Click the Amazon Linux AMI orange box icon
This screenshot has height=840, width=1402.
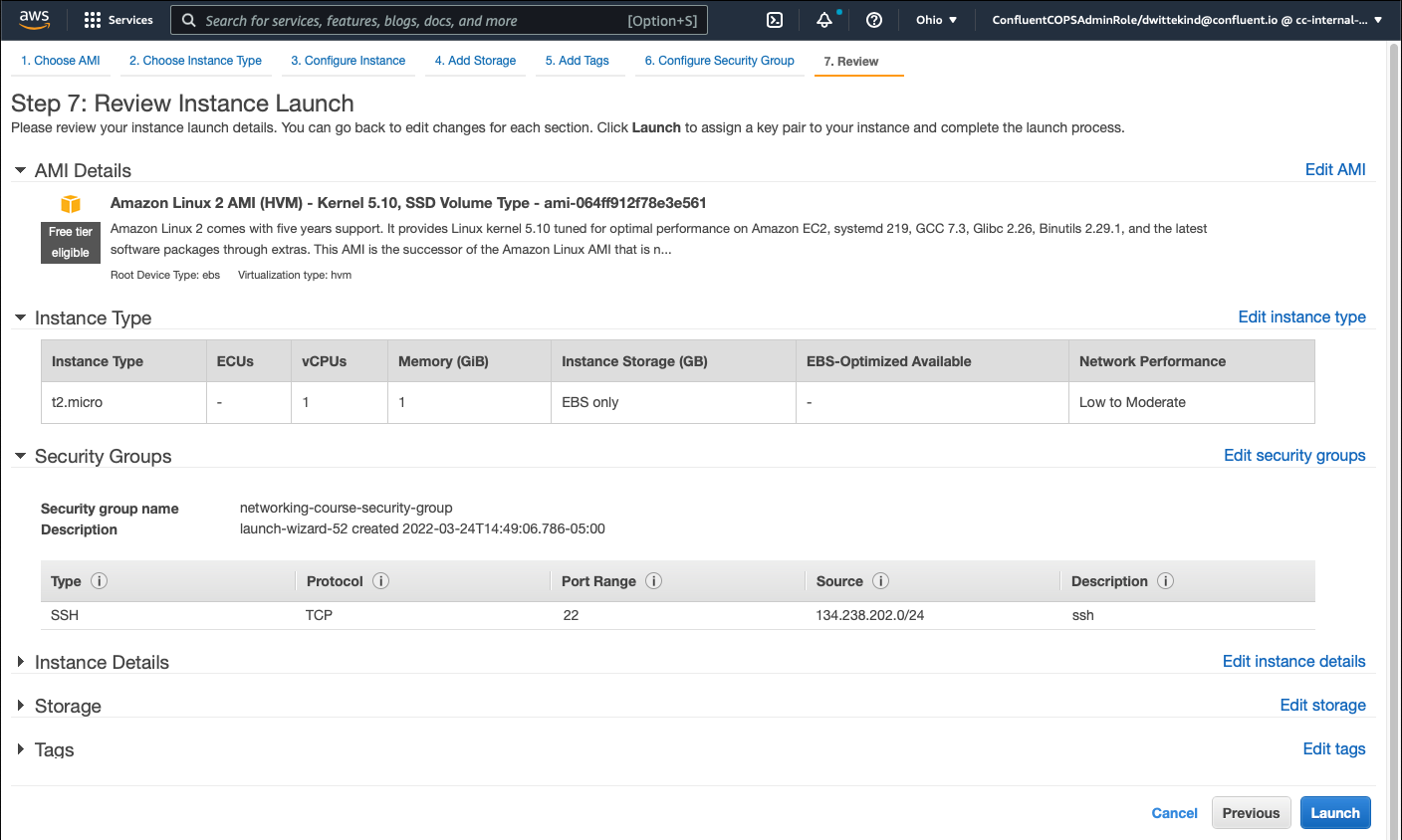pyautogui.click(x=71, y=204)
